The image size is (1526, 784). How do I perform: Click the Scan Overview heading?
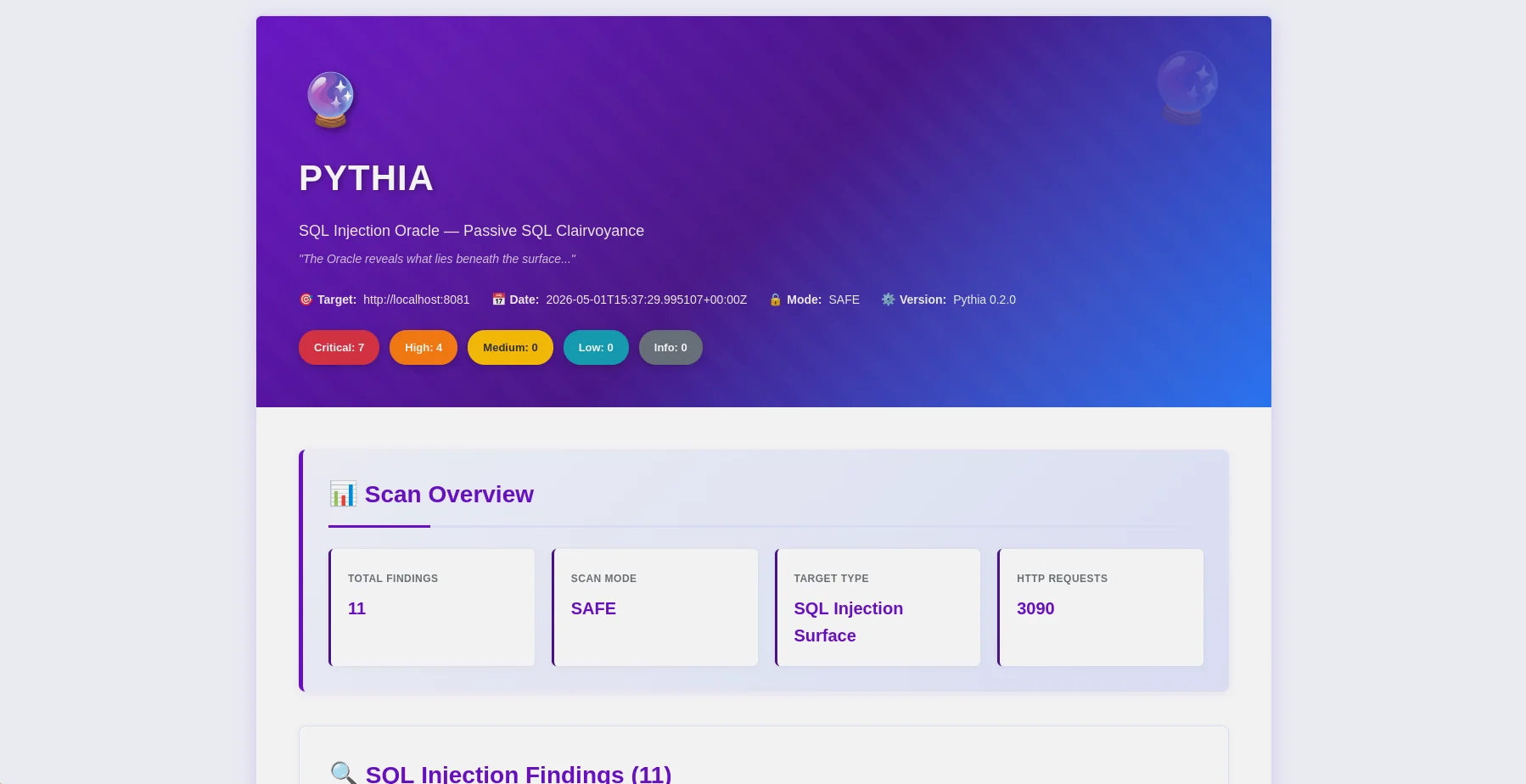coord(449,494)
